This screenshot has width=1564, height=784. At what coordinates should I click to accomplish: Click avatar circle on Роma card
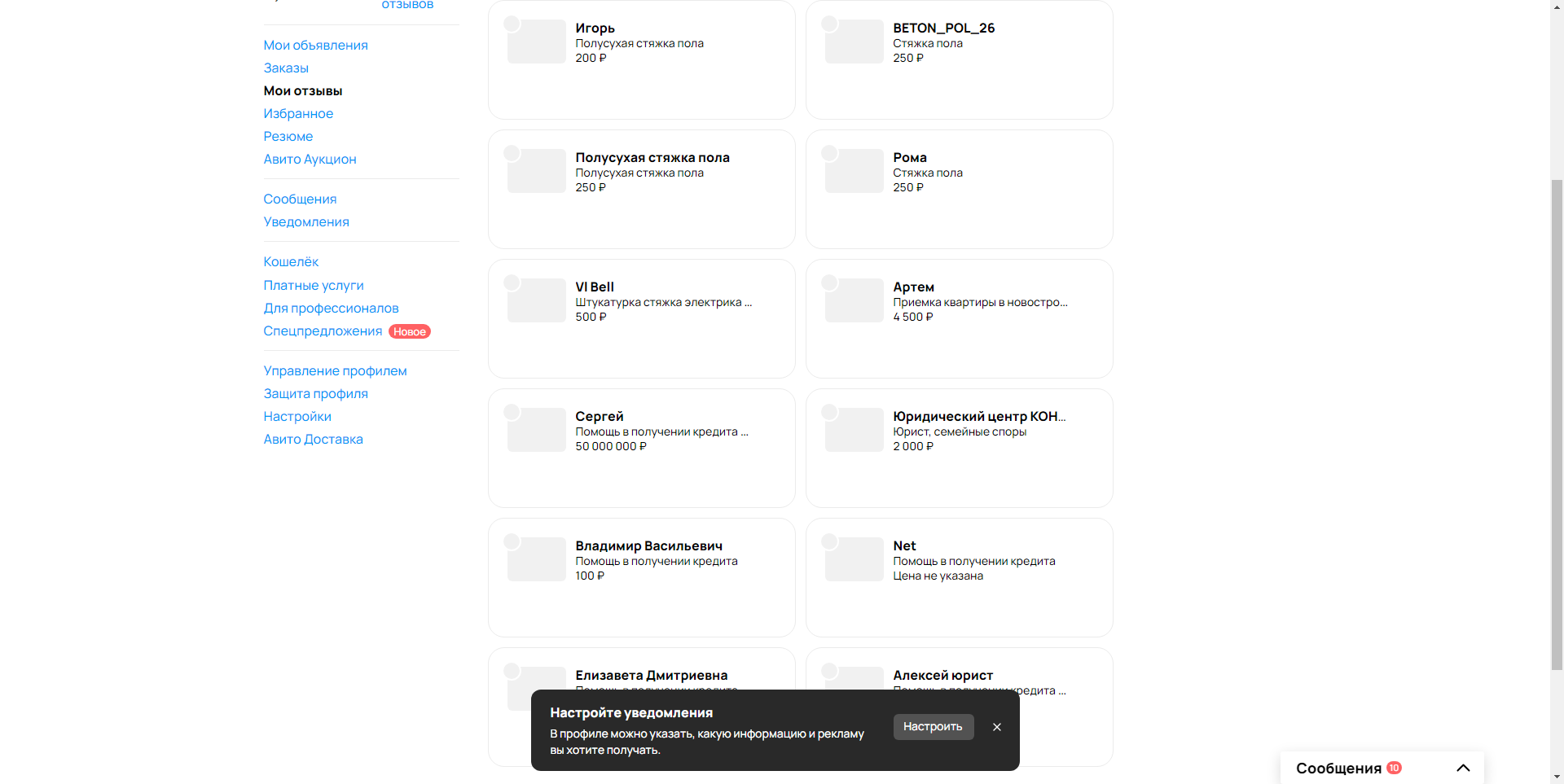[x=829, y=153]
